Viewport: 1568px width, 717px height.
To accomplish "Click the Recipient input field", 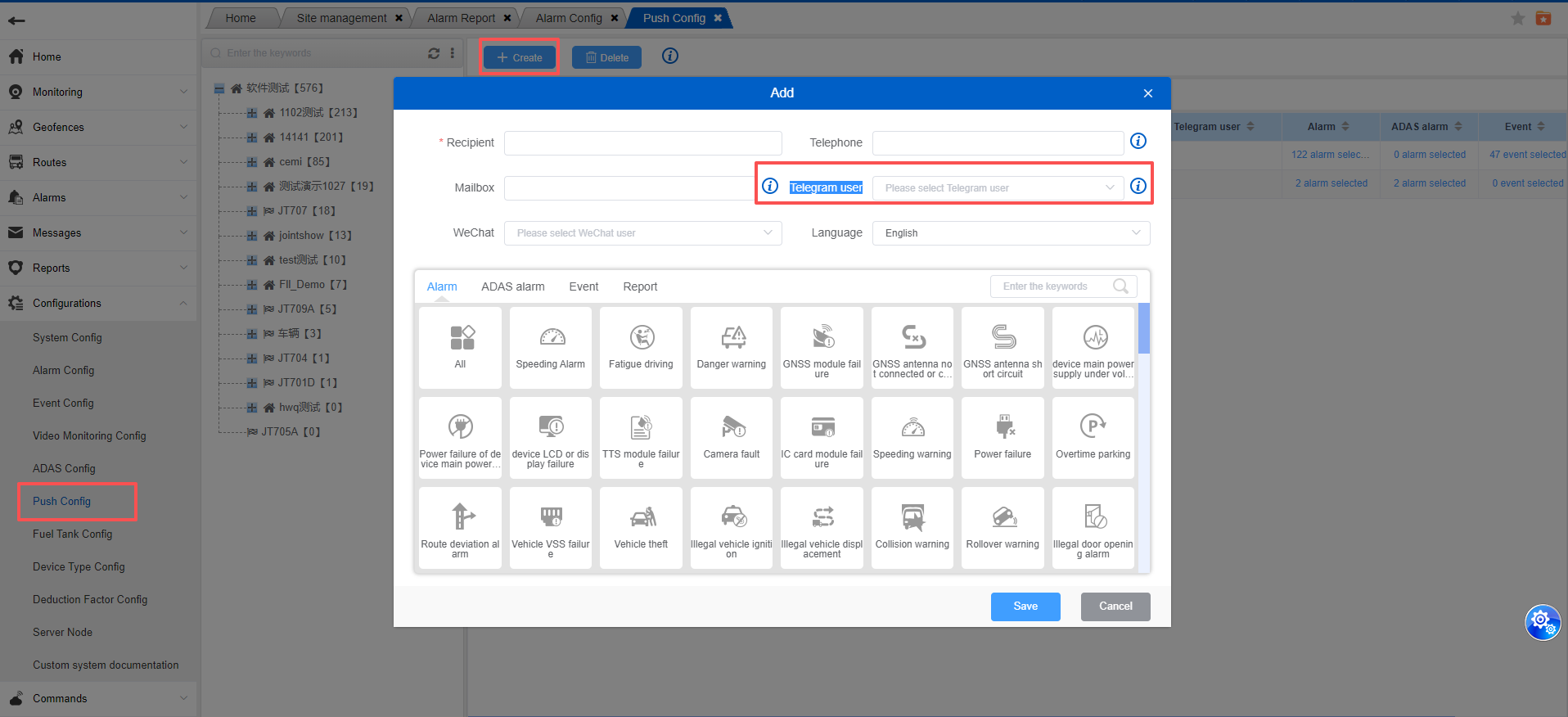I will [643, 143].
